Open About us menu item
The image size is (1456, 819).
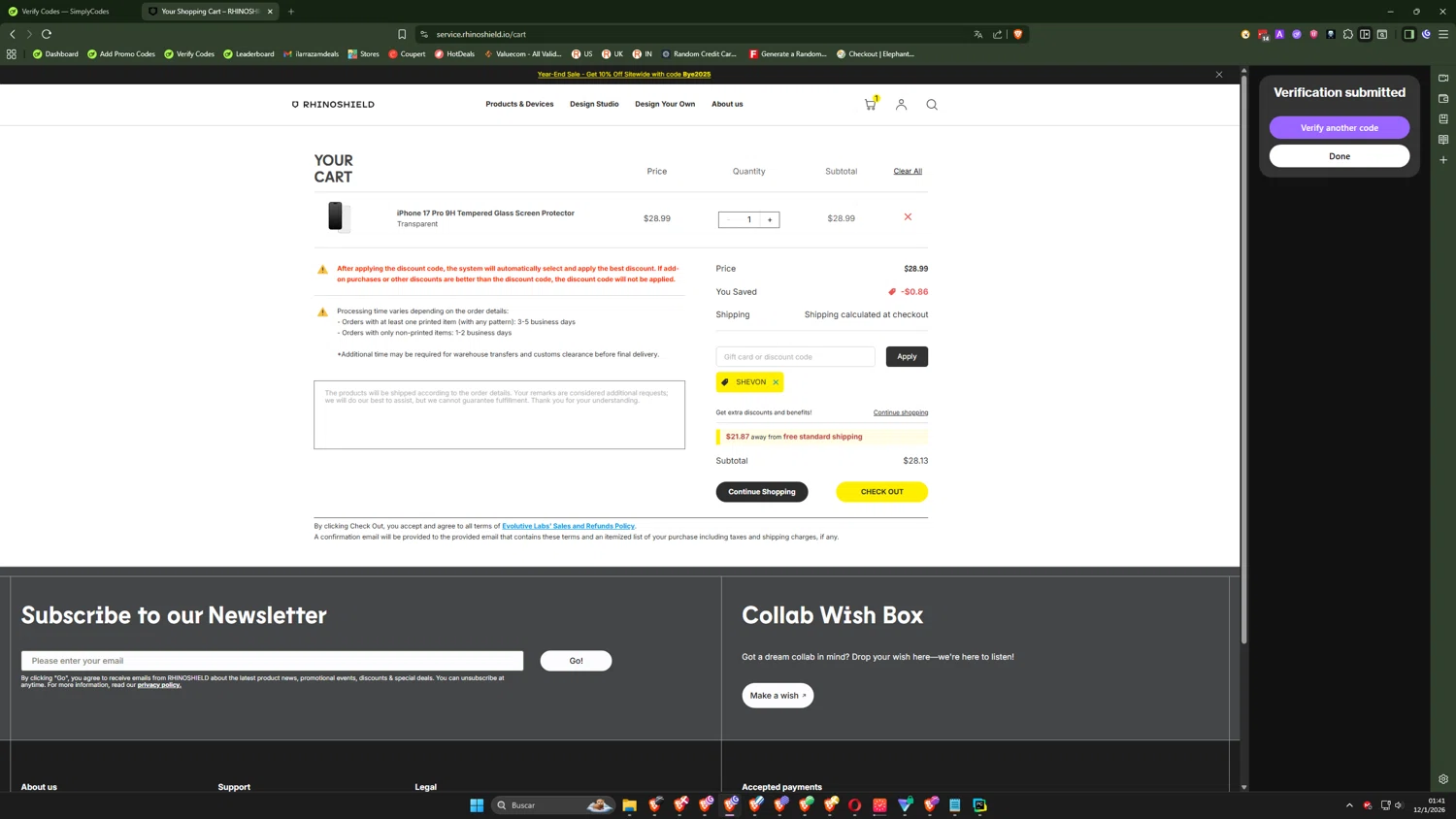[x=727, y=104]
